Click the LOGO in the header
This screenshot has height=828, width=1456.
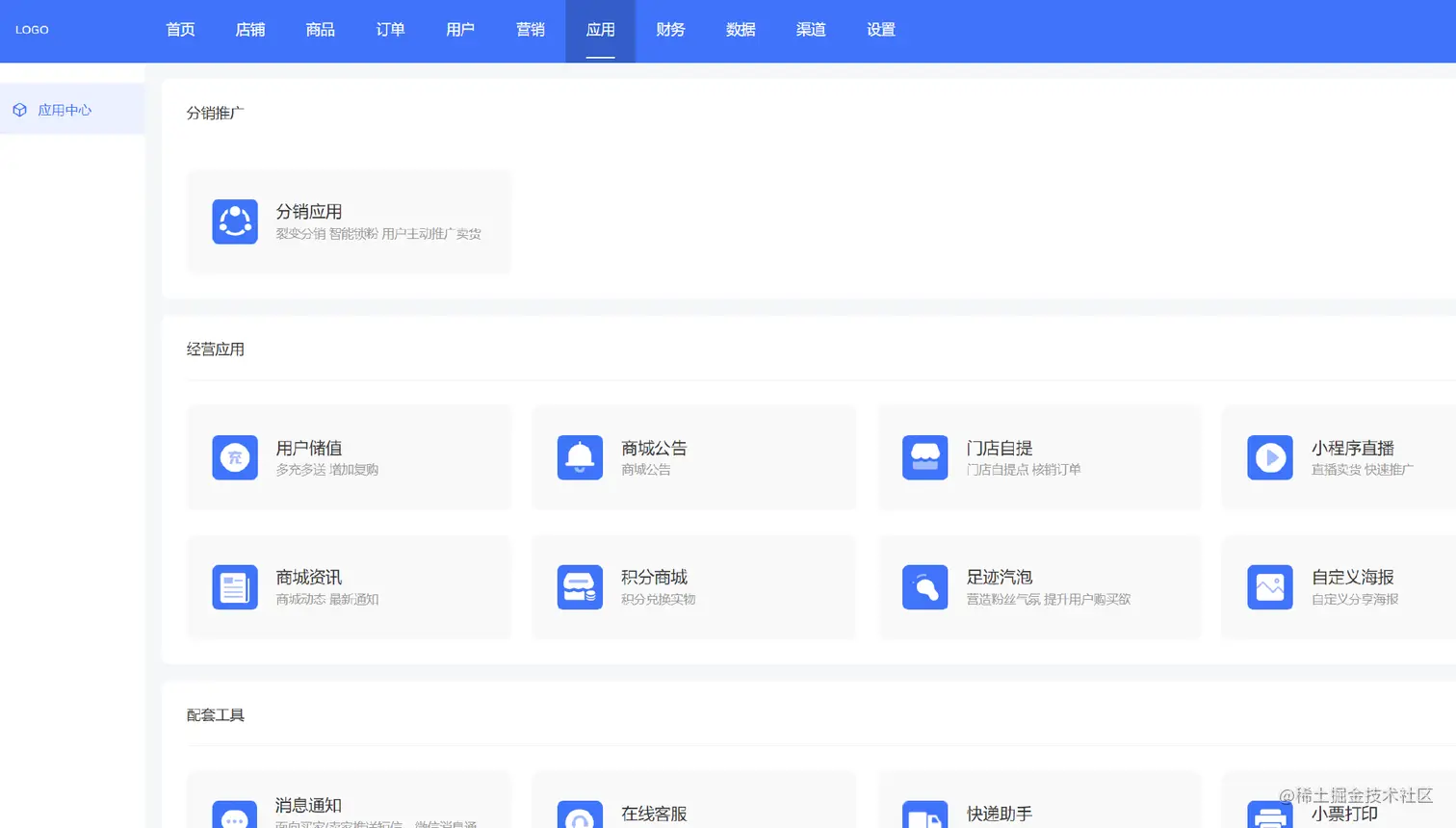point(32,30)
